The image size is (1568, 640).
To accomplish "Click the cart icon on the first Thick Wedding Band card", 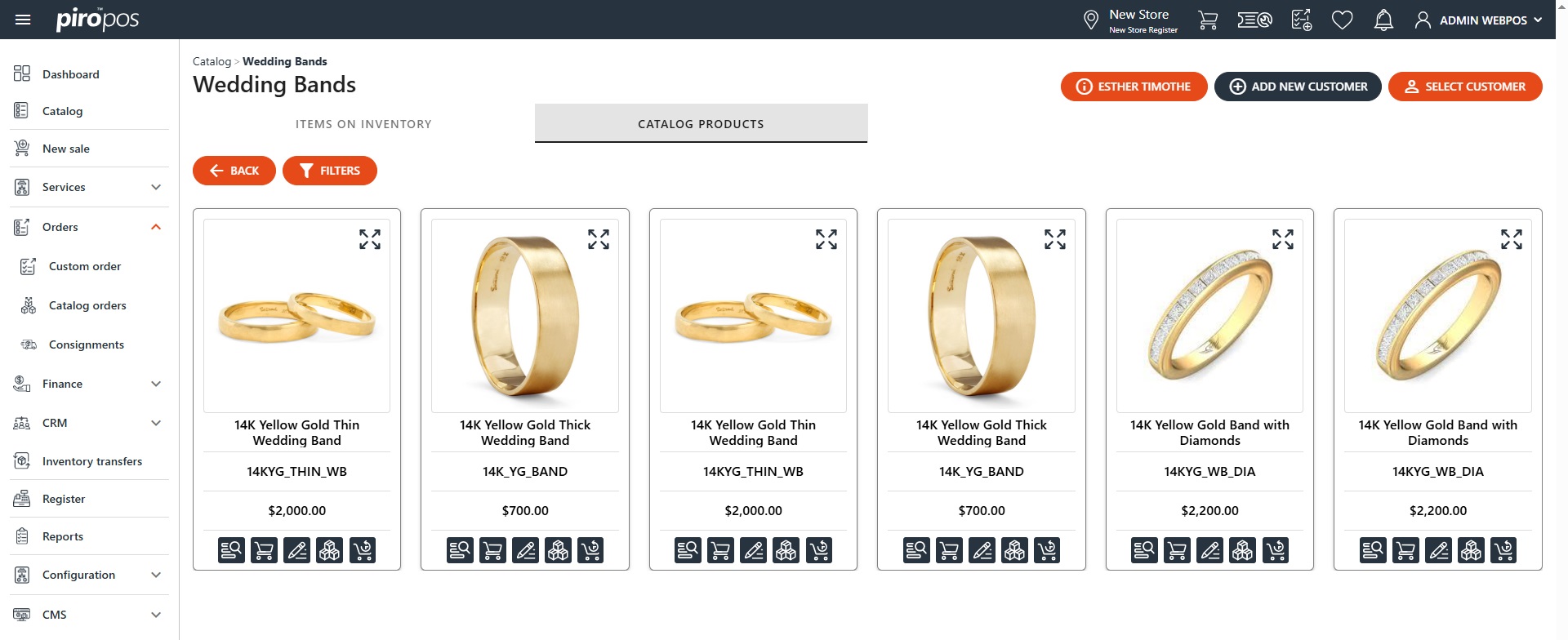I will 492,550.
